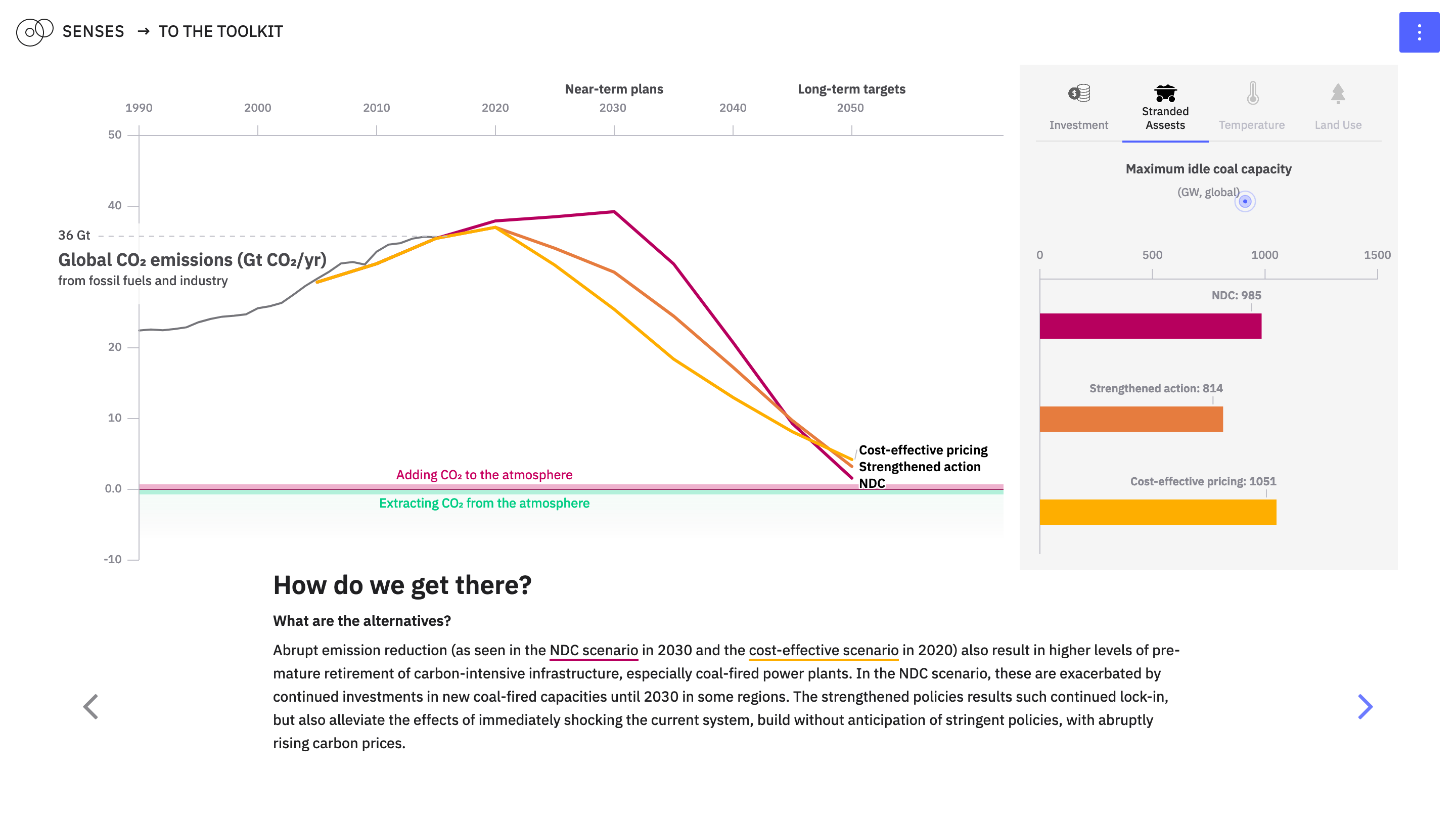This screenshot has height=819, width=1456.
Task: Click the '(GW, global)' unit label
Action: pos(1208,192)
